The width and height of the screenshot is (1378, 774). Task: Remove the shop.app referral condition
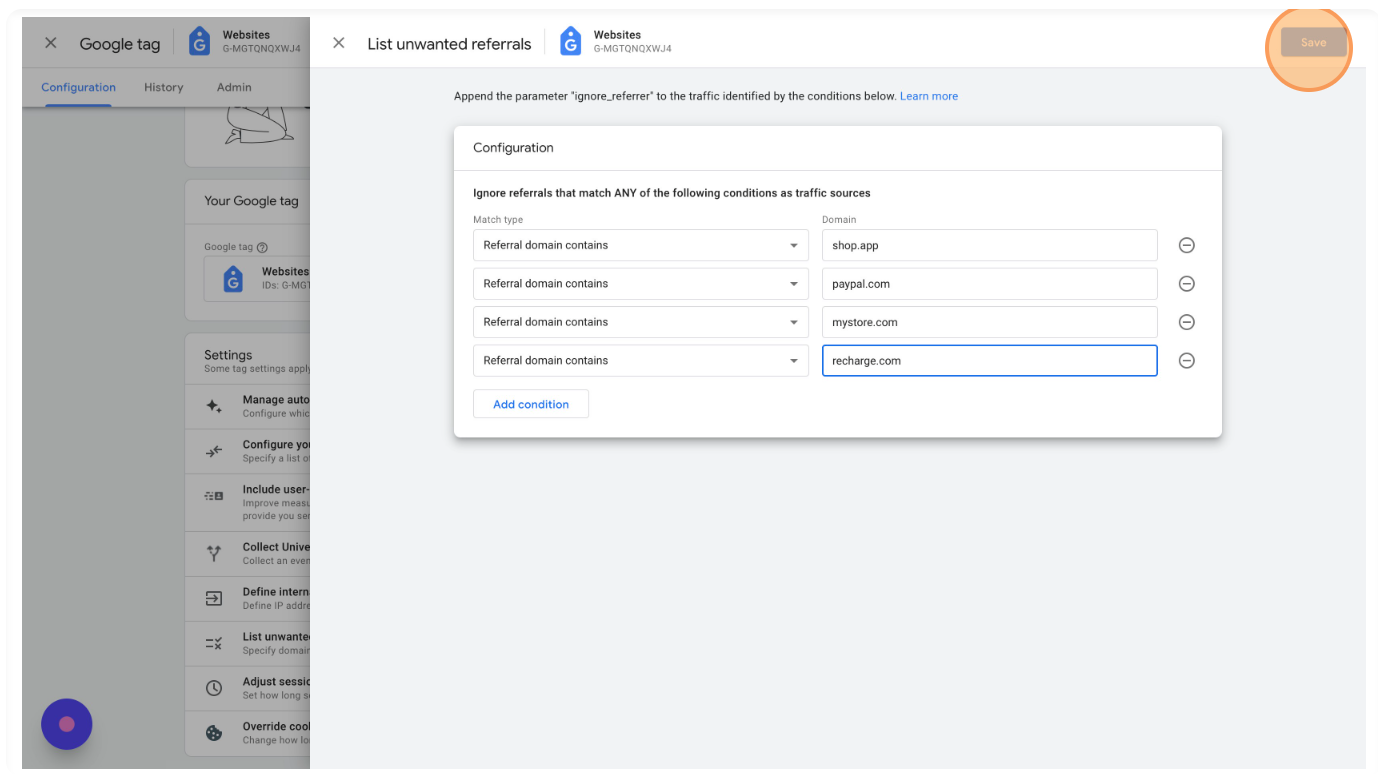(1187, 245)
